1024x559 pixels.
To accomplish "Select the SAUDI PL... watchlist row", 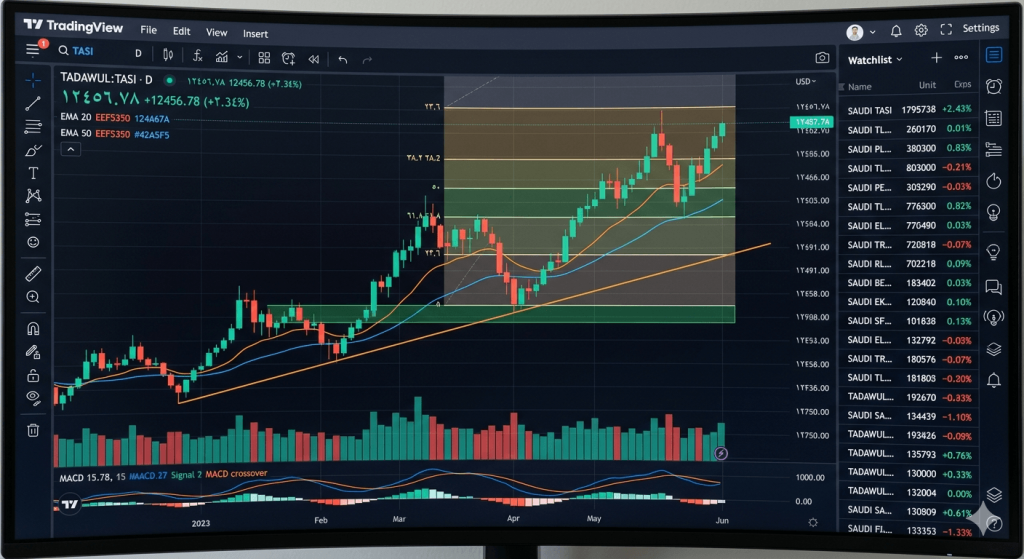I will [x=908, y=148].
